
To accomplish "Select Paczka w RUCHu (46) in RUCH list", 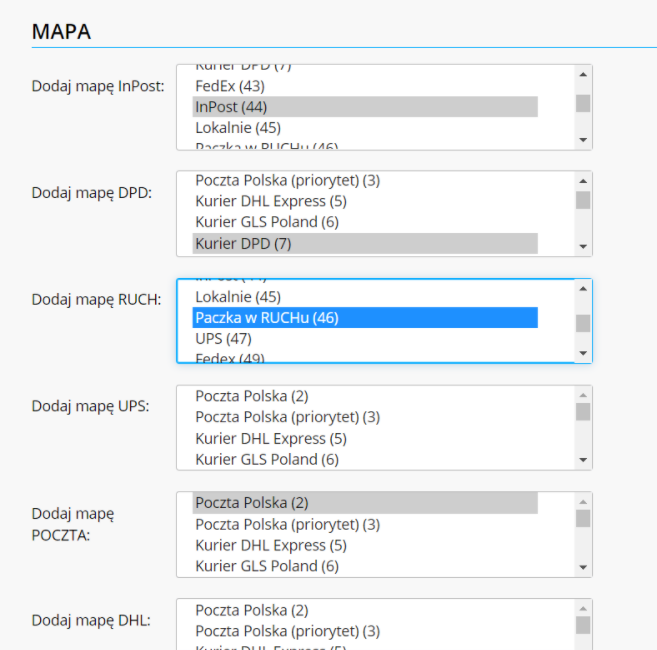I will pyautogui.click(x=365, y=318).
